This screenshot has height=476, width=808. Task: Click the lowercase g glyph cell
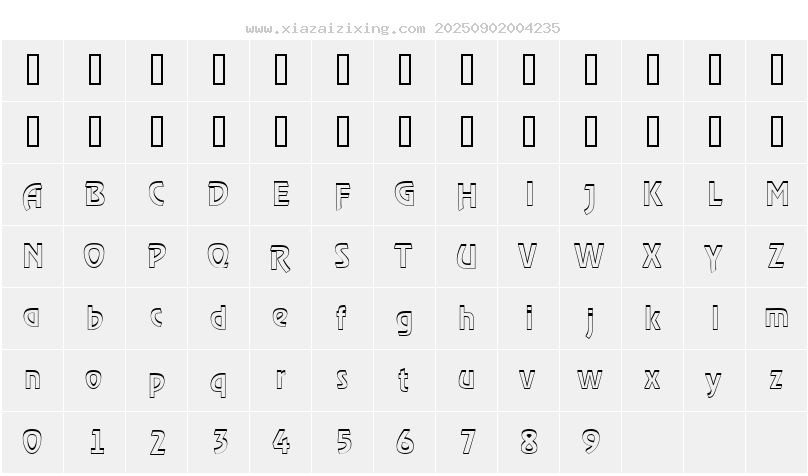[405, 318]
